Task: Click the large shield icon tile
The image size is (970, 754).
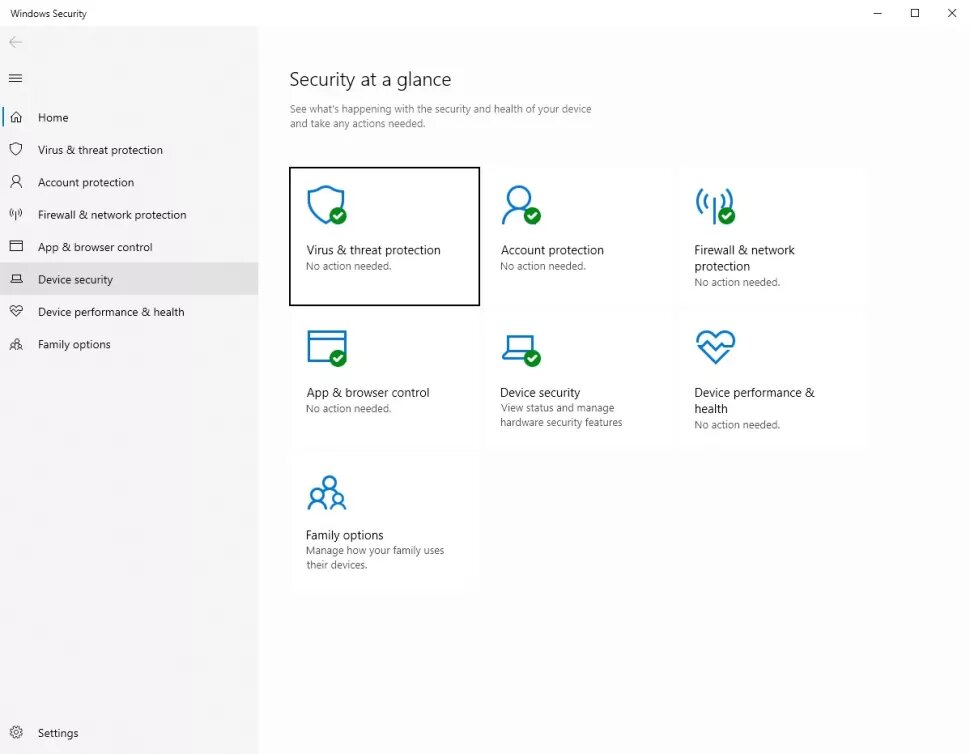Action: [x=327, y=205]
